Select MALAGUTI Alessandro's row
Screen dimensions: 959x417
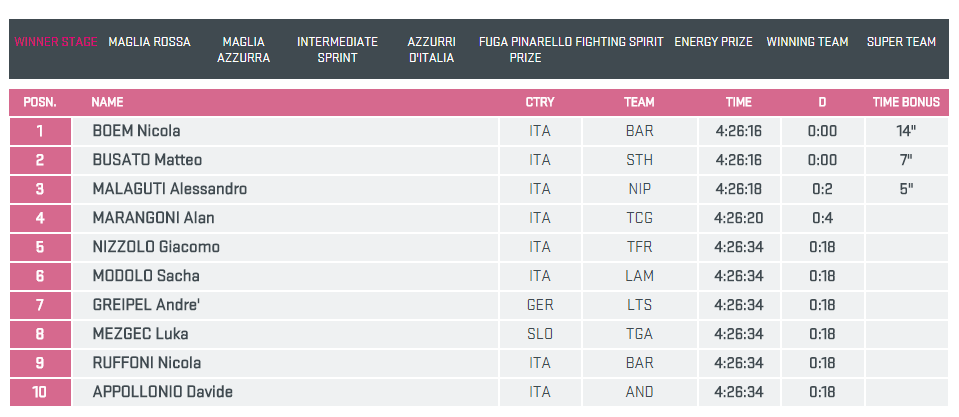(x=169, y=189)
